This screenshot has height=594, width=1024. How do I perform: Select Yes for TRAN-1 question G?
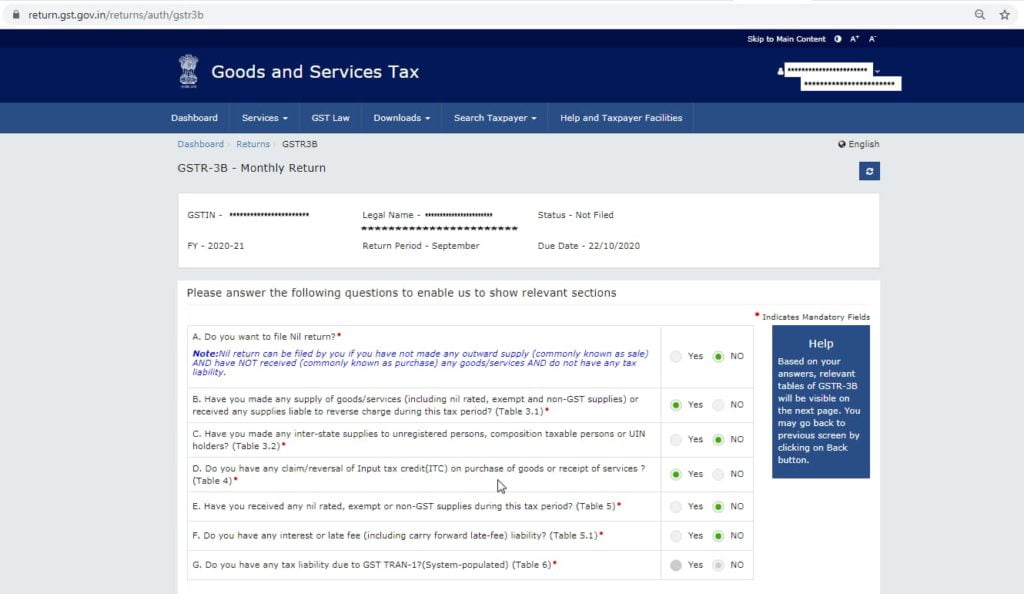pos(676,565)
